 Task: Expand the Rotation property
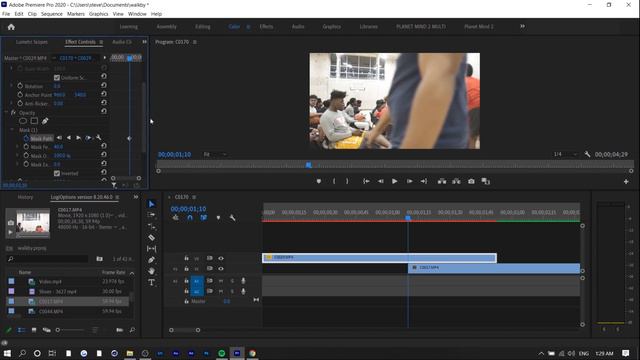coord(11,86)
